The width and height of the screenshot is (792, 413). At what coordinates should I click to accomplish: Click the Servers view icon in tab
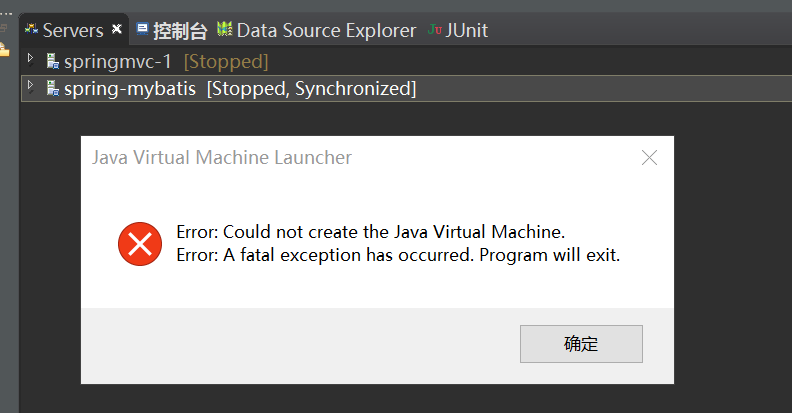(31, 29)
